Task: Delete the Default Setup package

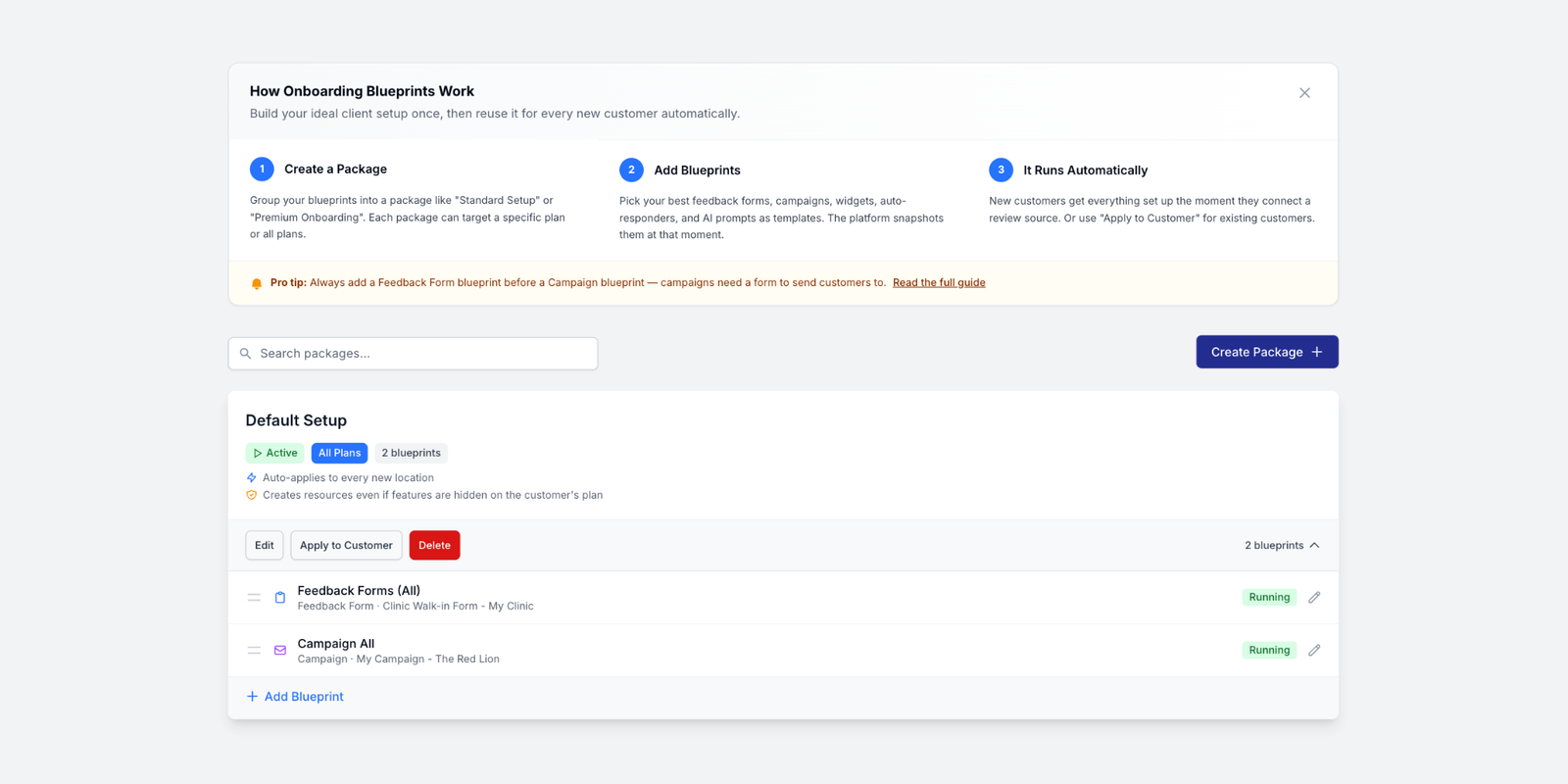Action: [x=434, y=545]
